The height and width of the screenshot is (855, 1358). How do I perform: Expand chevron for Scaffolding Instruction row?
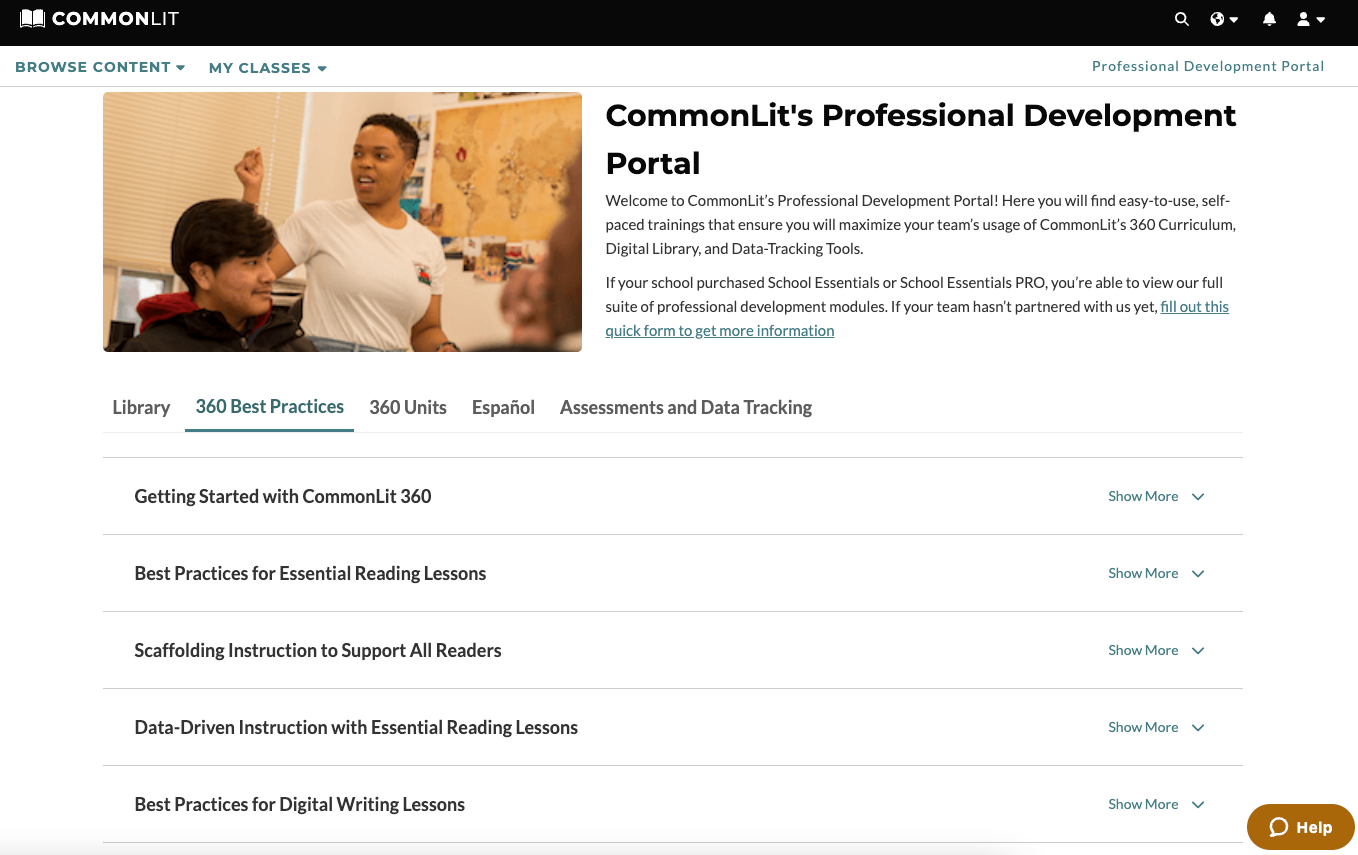tap(1198, 651)
